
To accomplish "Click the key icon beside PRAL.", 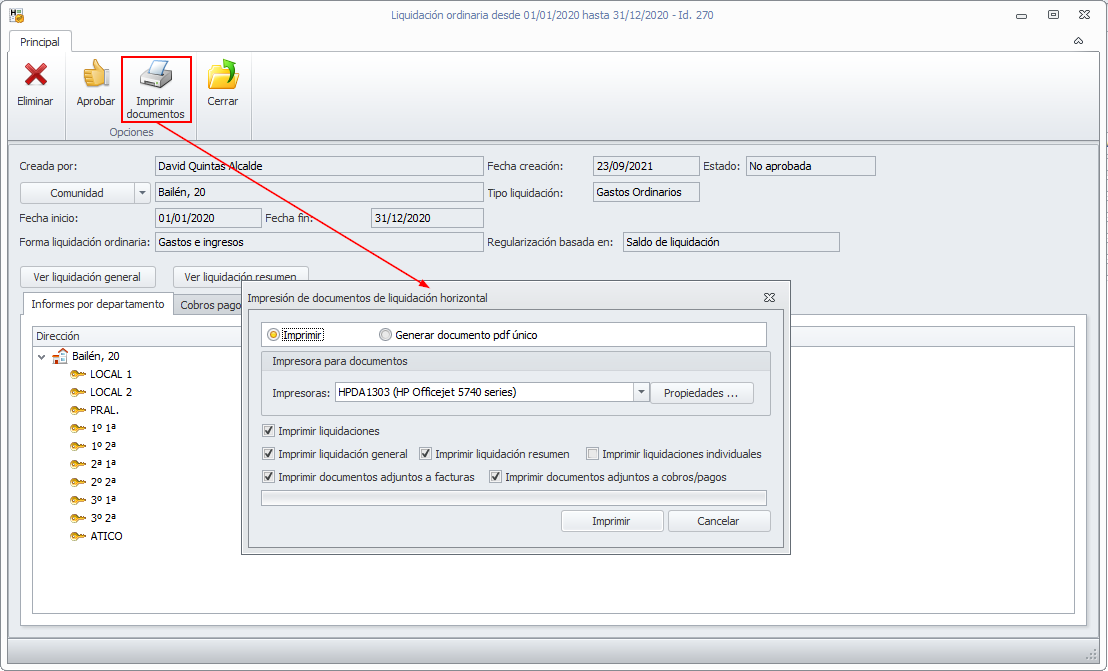I will (x=78, y=410).
